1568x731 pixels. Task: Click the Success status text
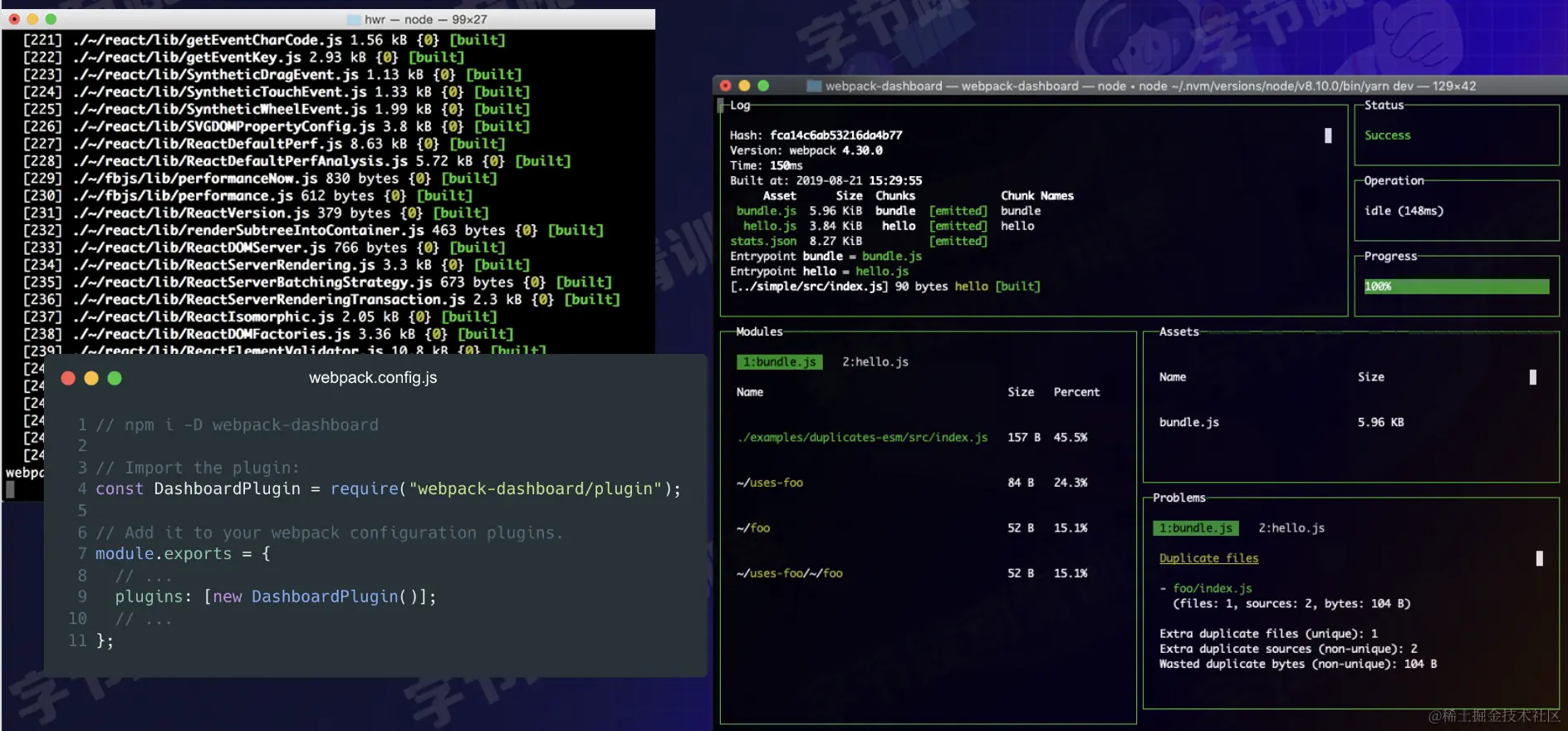click(x=1387, y=135)
